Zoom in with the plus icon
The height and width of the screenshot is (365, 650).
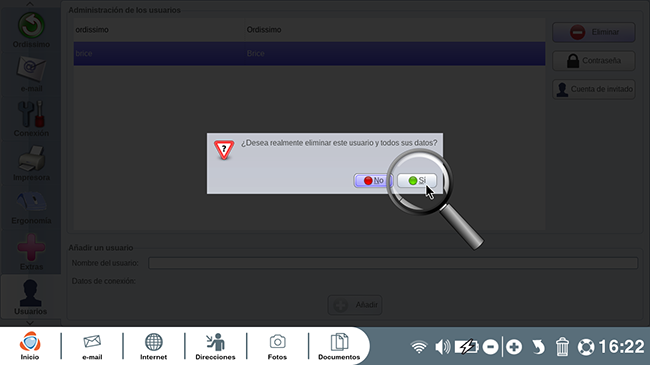tap(514, 347)
